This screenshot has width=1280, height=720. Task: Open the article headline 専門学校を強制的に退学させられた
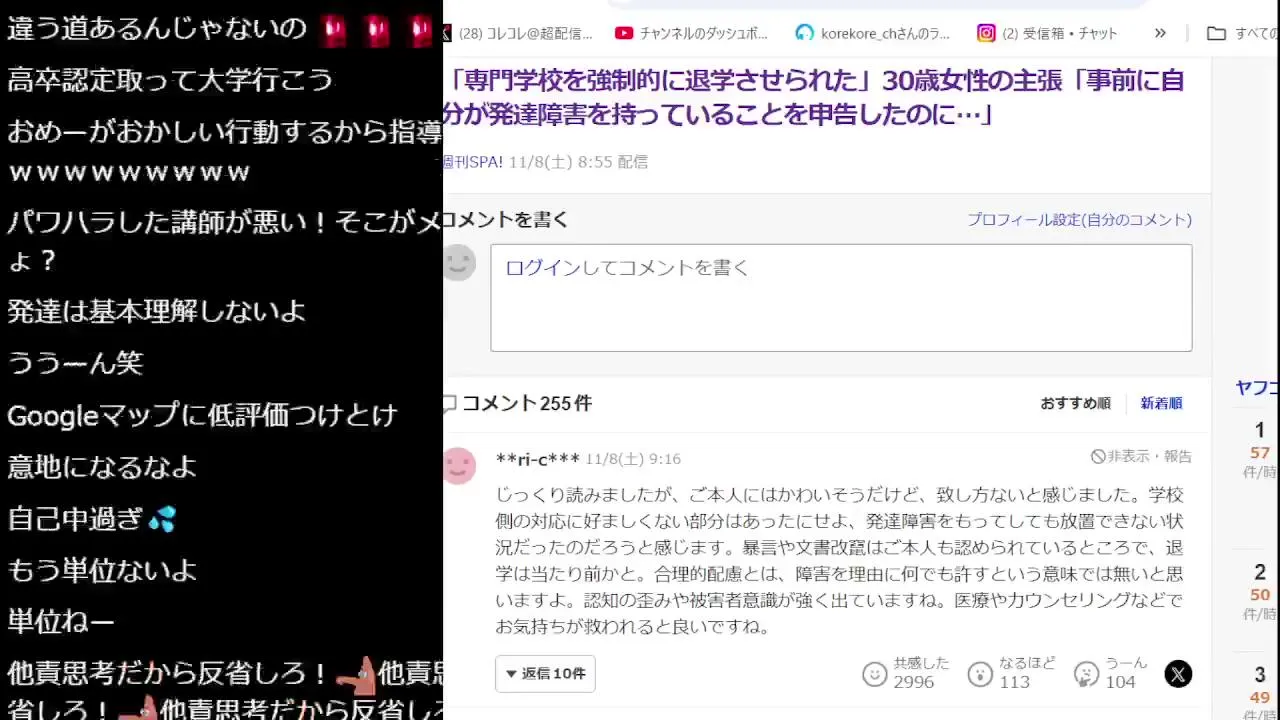coord(813,97)
